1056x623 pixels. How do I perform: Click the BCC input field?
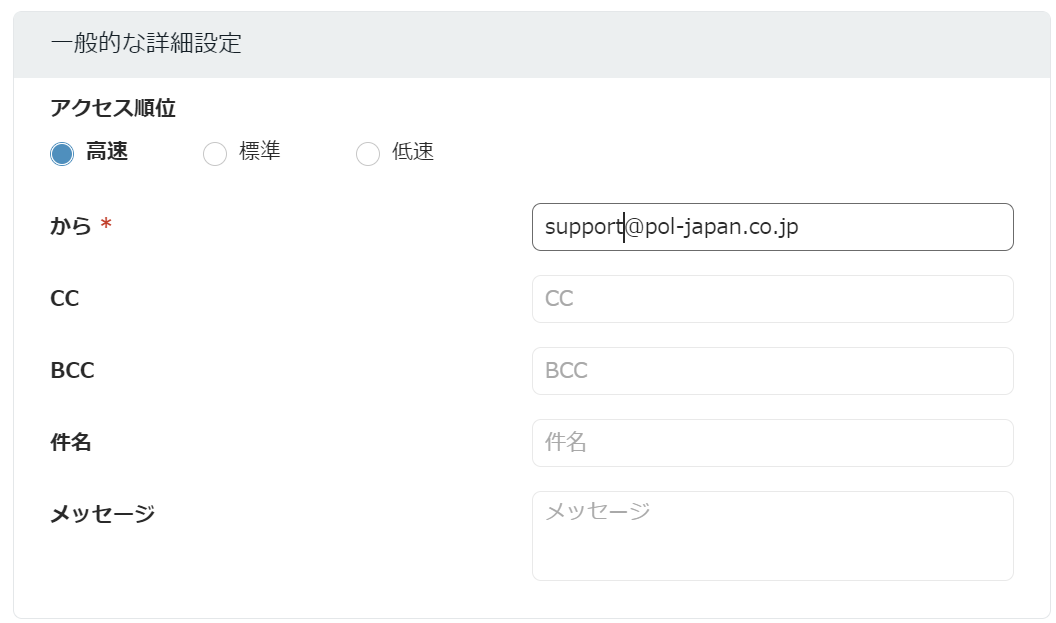(772, 371)
